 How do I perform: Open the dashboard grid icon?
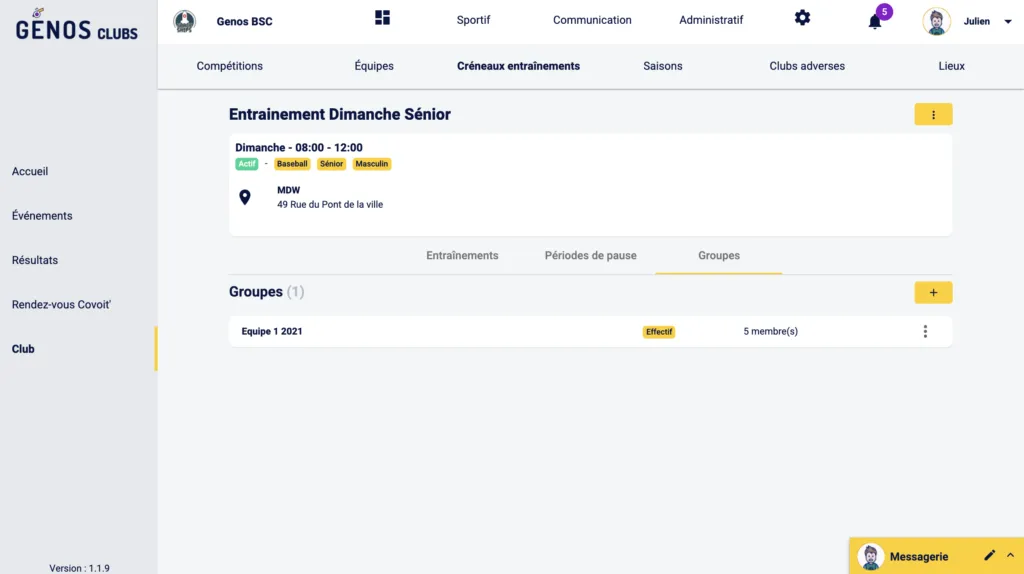coord(382,18)
